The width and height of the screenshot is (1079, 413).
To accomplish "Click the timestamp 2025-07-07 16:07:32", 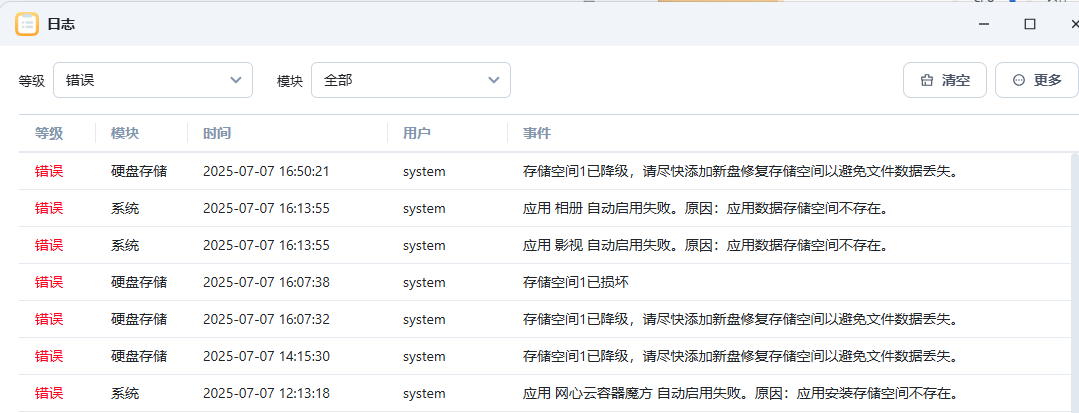I will click(x=266, y=319).
